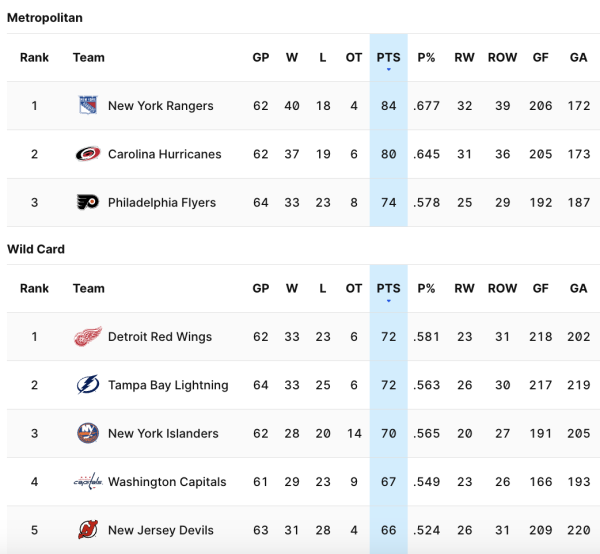Sort Metropolitan table by P% header
Screen dimensions: 600x554
click(426, 58)
